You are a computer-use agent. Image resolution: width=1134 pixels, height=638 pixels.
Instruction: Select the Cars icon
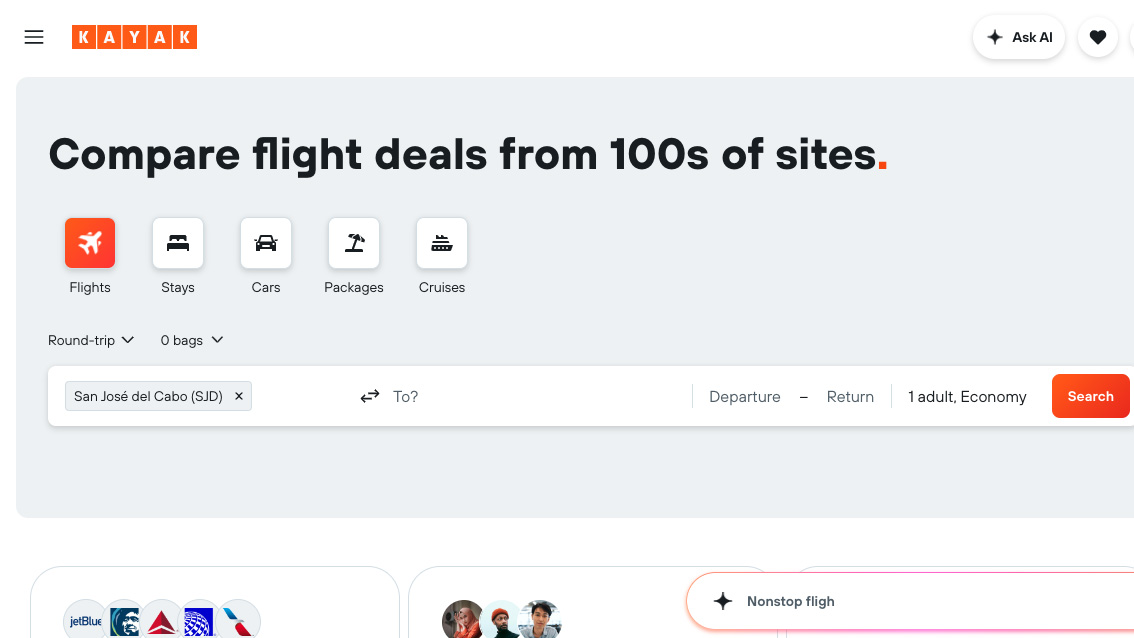pyautogui.click(x=266, y=243)
